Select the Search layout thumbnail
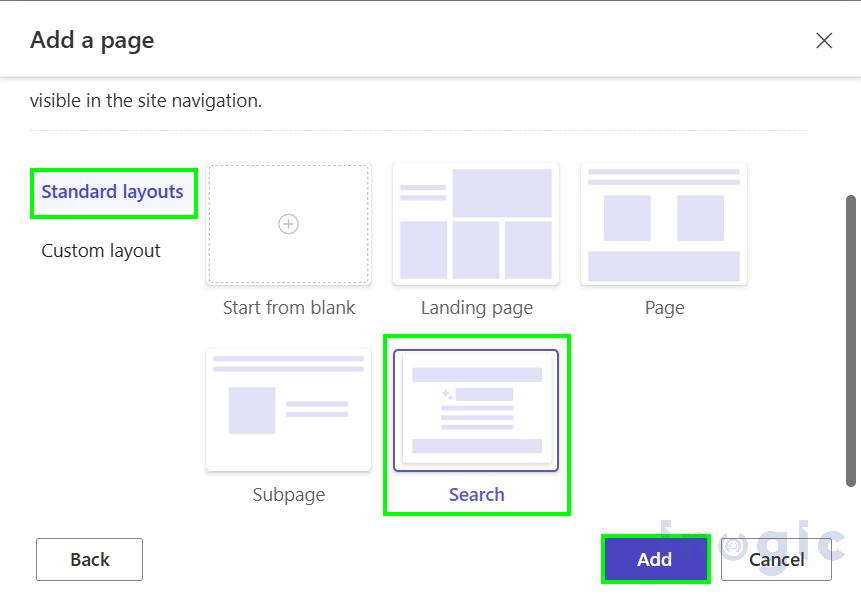Viewport: 861px width, 608px height. [476, 410]
